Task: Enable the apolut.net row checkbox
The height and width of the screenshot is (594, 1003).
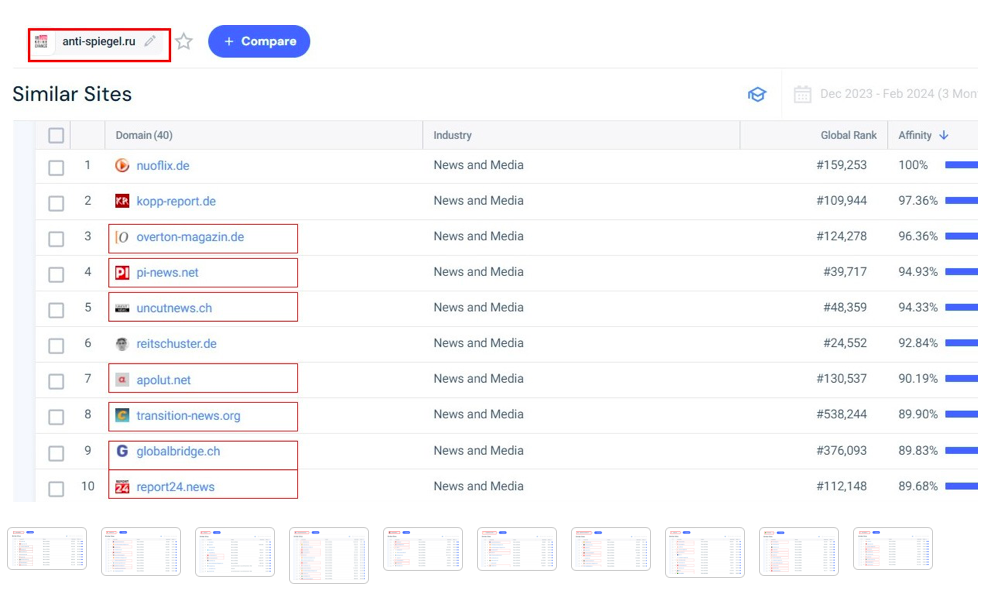Action: (x=56, y=381)
